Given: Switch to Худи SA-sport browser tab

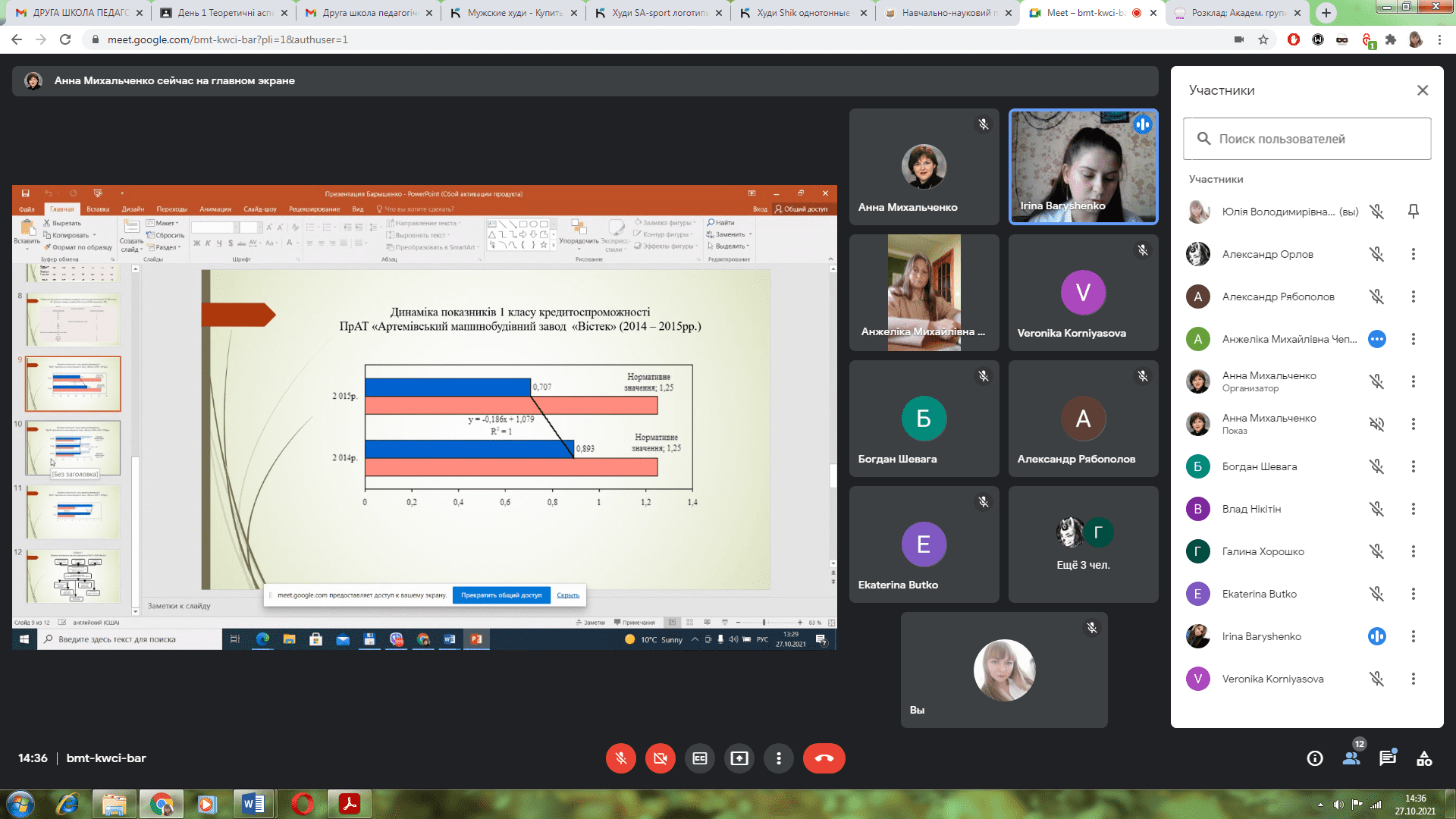Looking at the screenshot, I should (658, 13).
